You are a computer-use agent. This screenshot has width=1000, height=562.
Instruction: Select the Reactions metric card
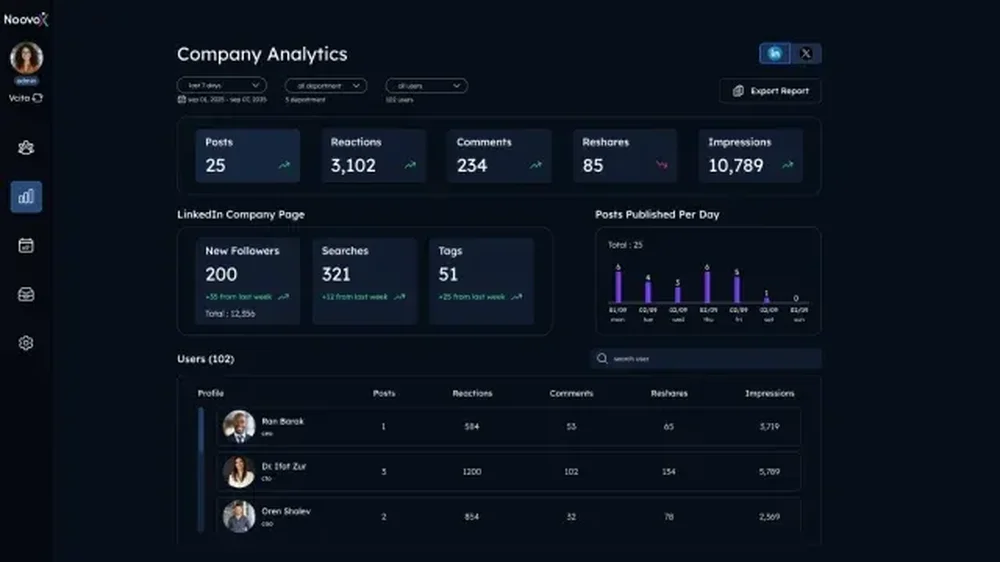(374, 156)
